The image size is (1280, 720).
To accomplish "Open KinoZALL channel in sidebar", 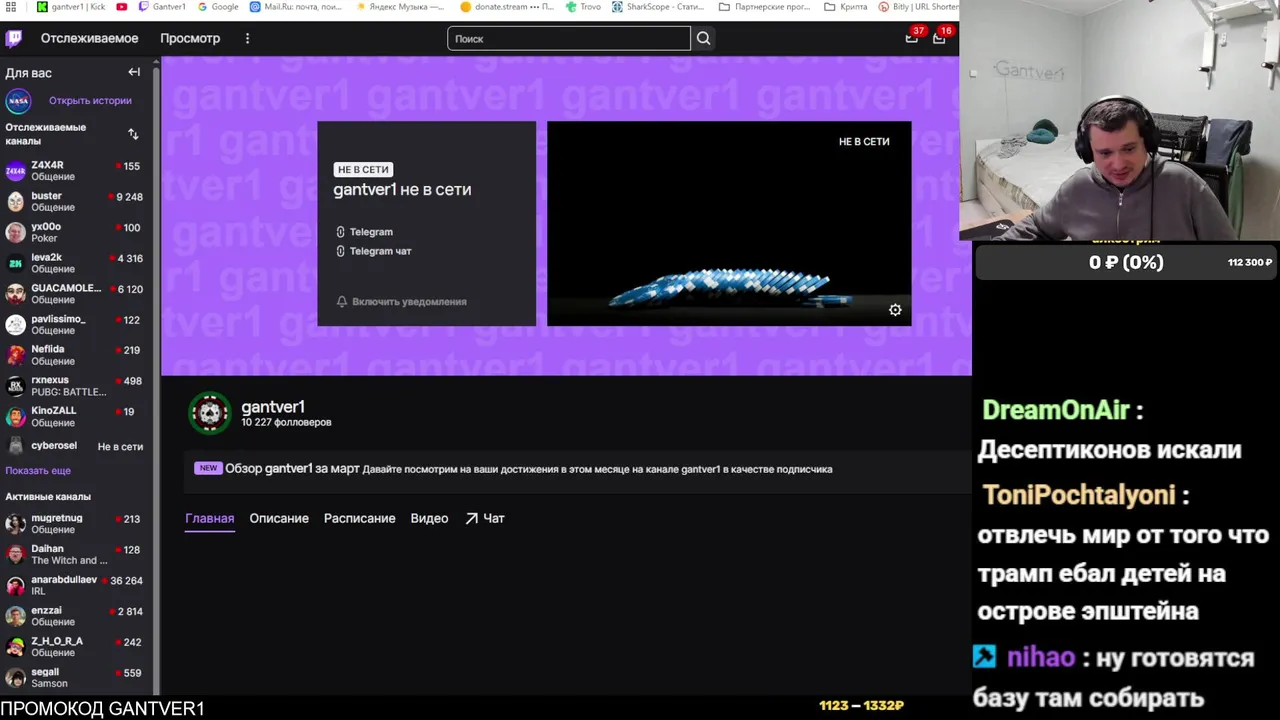I will point(75,417).
